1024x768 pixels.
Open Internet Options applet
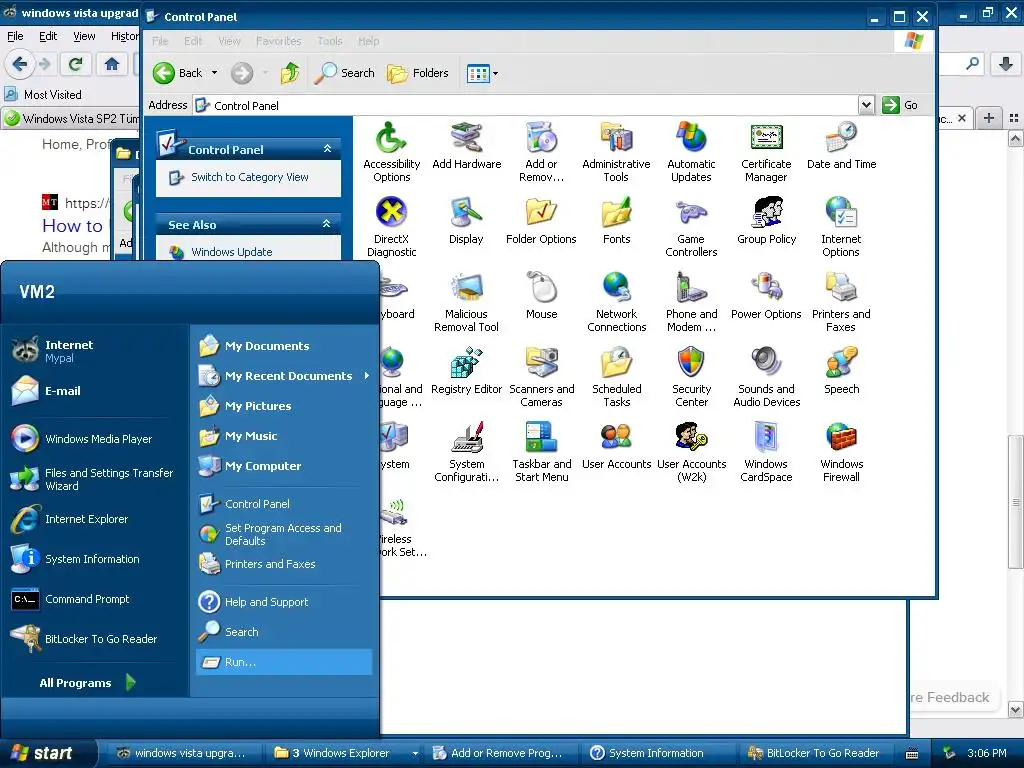(x=841, y=227)
